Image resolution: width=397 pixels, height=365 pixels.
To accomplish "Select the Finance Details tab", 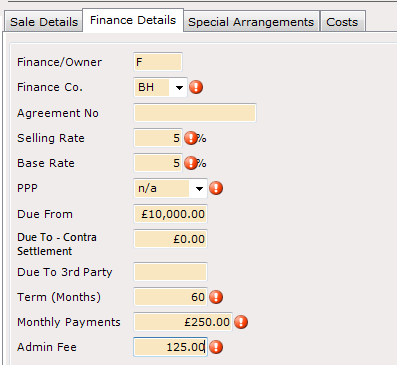I will (x=133, y=20).
